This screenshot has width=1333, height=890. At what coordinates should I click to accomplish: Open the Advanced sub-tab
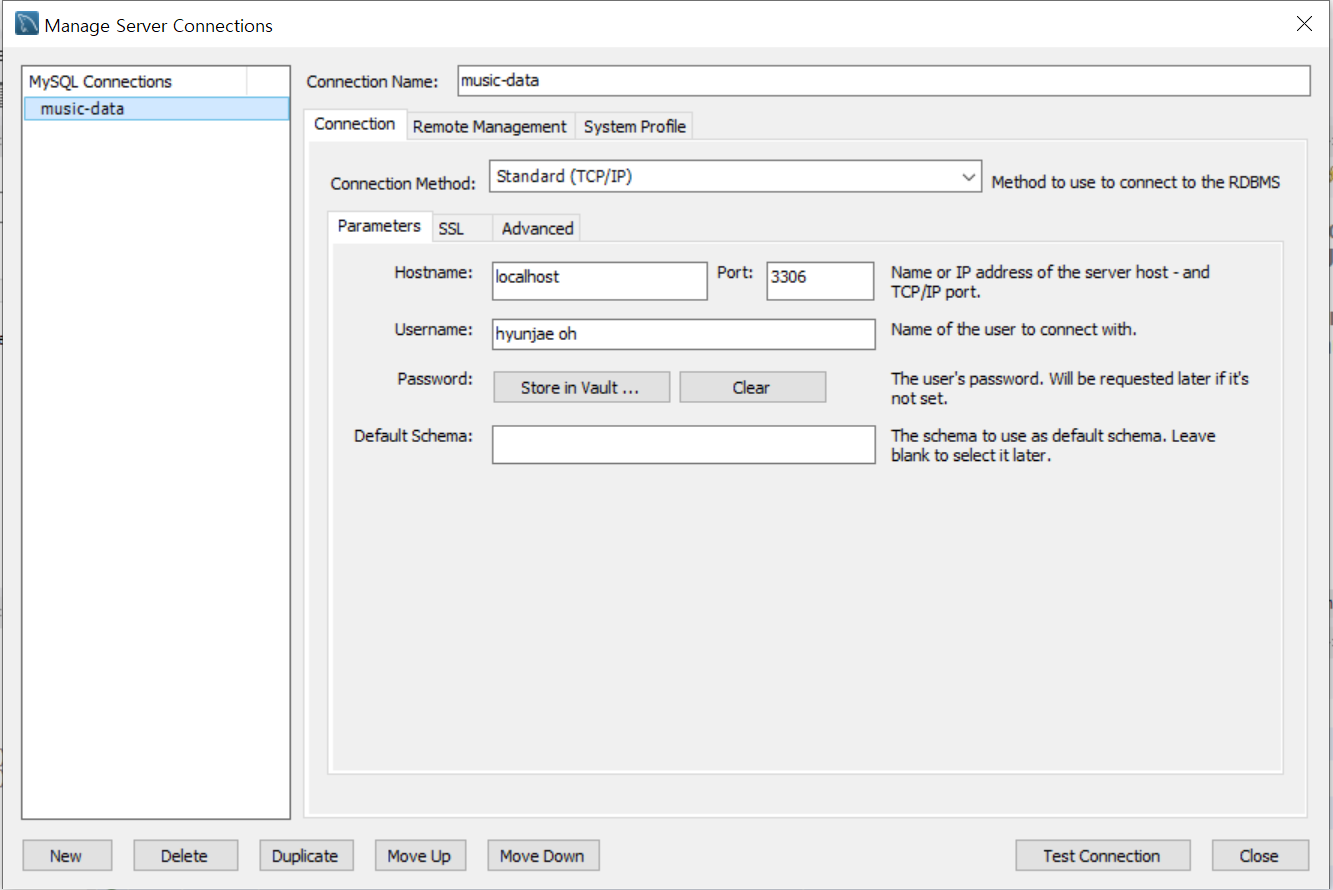(x=538, y=229)
